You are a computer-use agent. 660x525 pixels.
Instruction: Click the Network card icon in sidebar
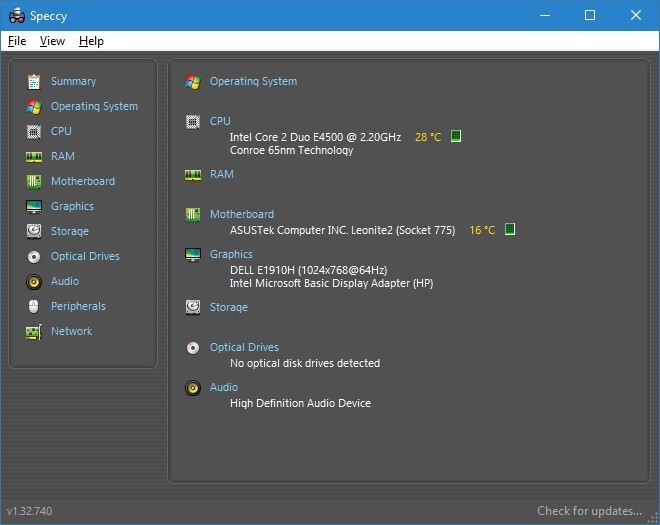tap(34, 332)
